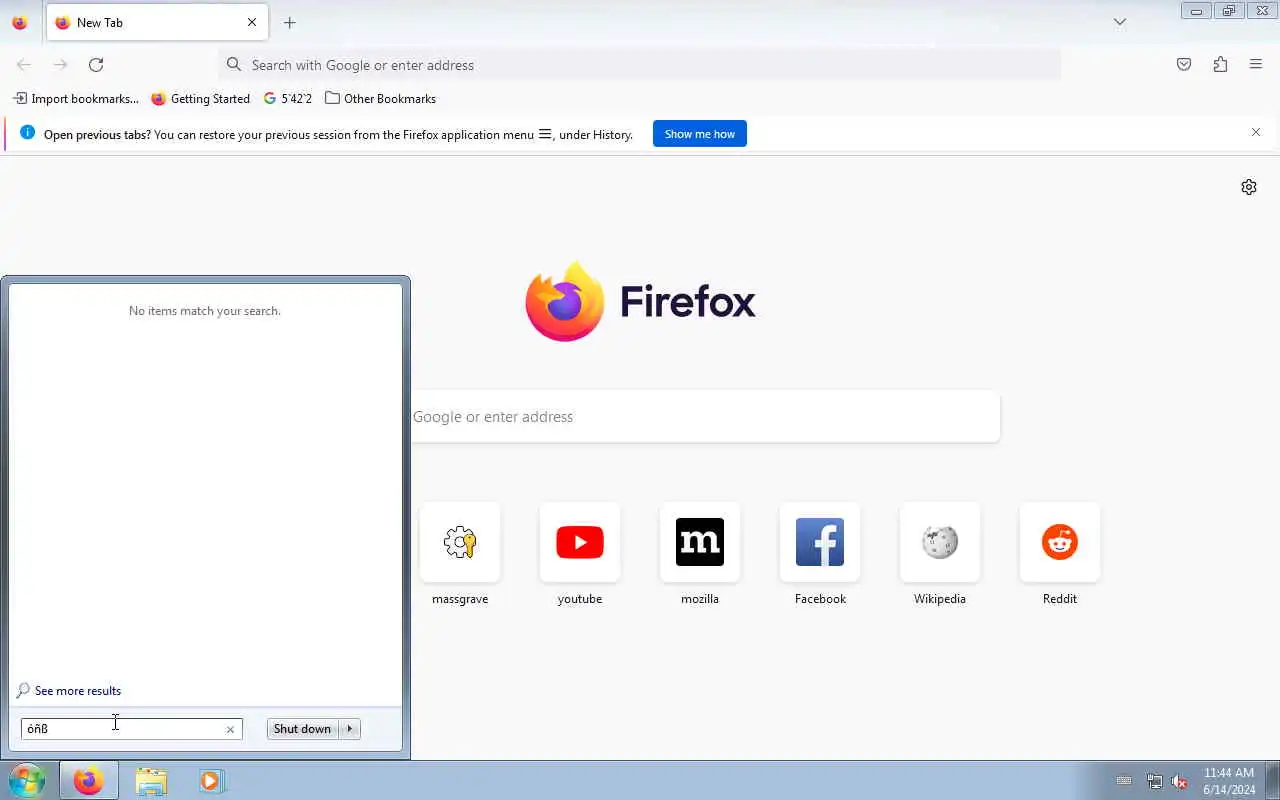Open the muted volume tray icon

pyautogui.click(x=1180, y=781)
